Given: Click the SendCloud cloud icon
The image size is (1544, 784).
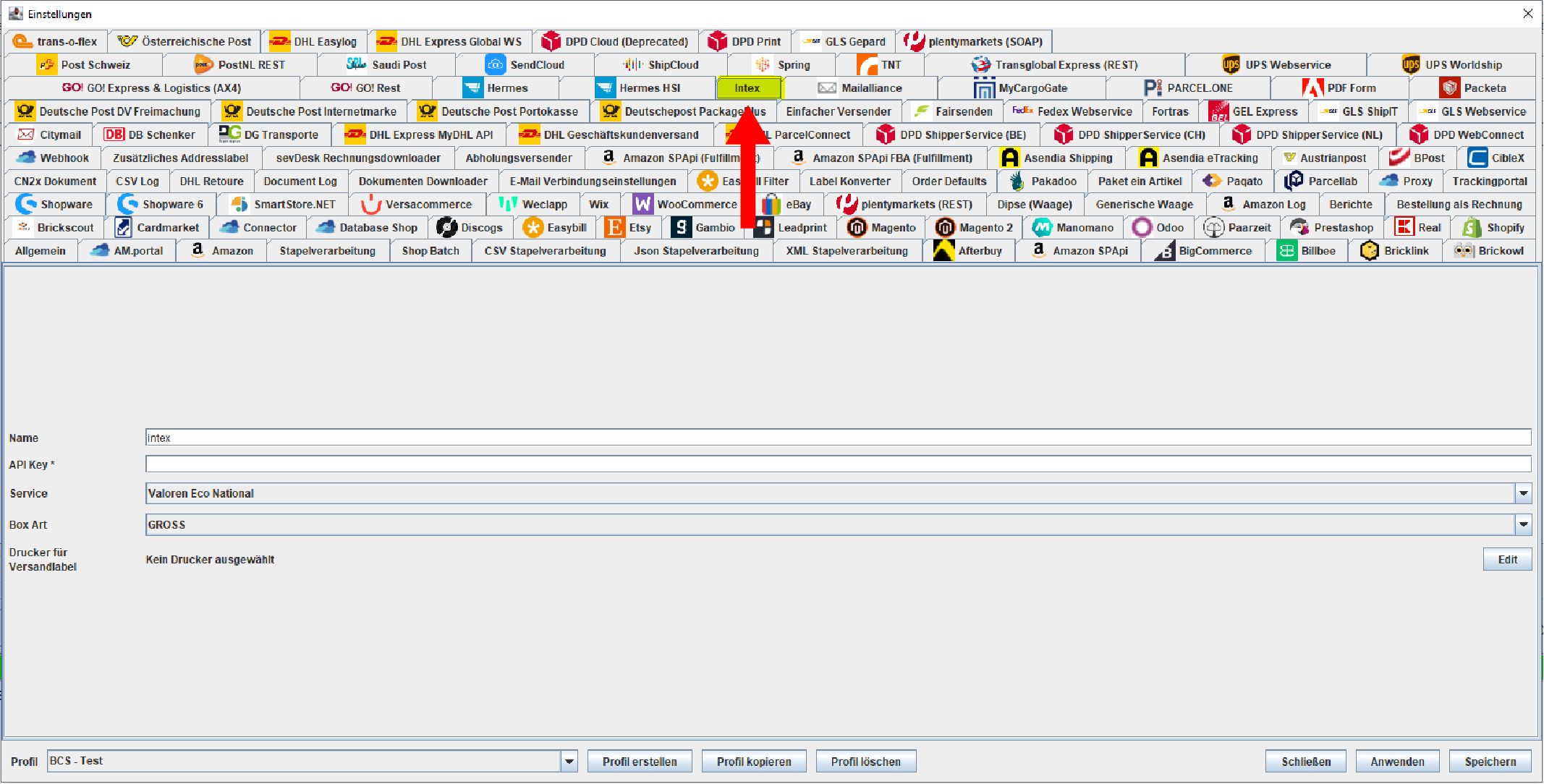Looking at the screenshot, I should [x=496, y=64].
